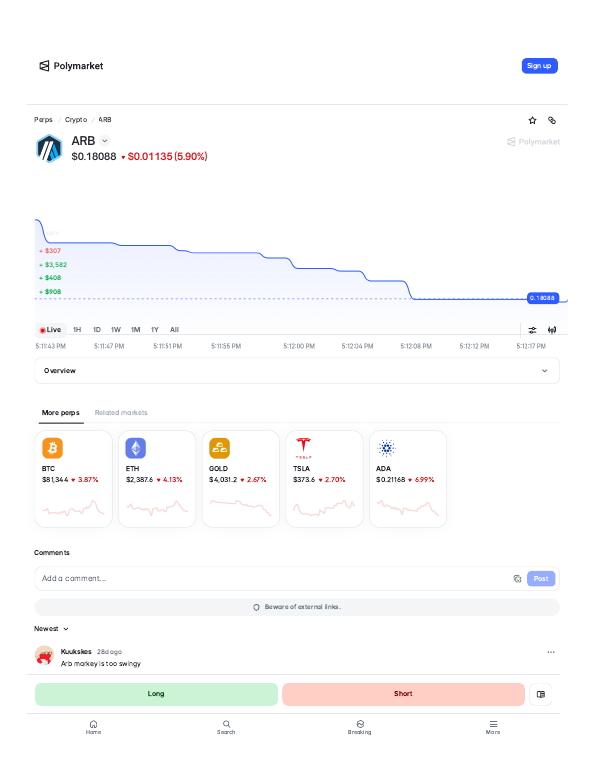This screenshot has height=770, width=595.
Task: Click the GIF/emoji icon in comment box
Action: tap(517, 578)
